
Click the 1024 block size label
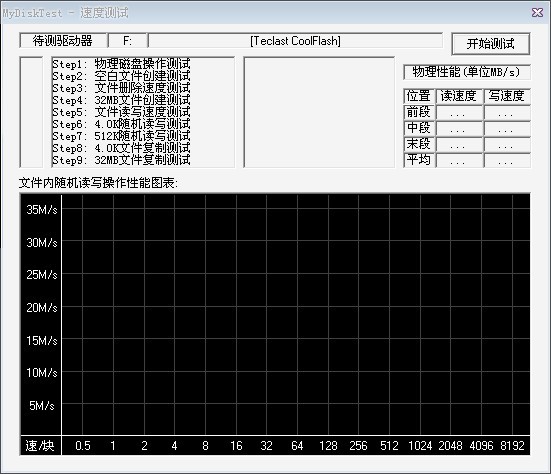click(x=420, y=446)
